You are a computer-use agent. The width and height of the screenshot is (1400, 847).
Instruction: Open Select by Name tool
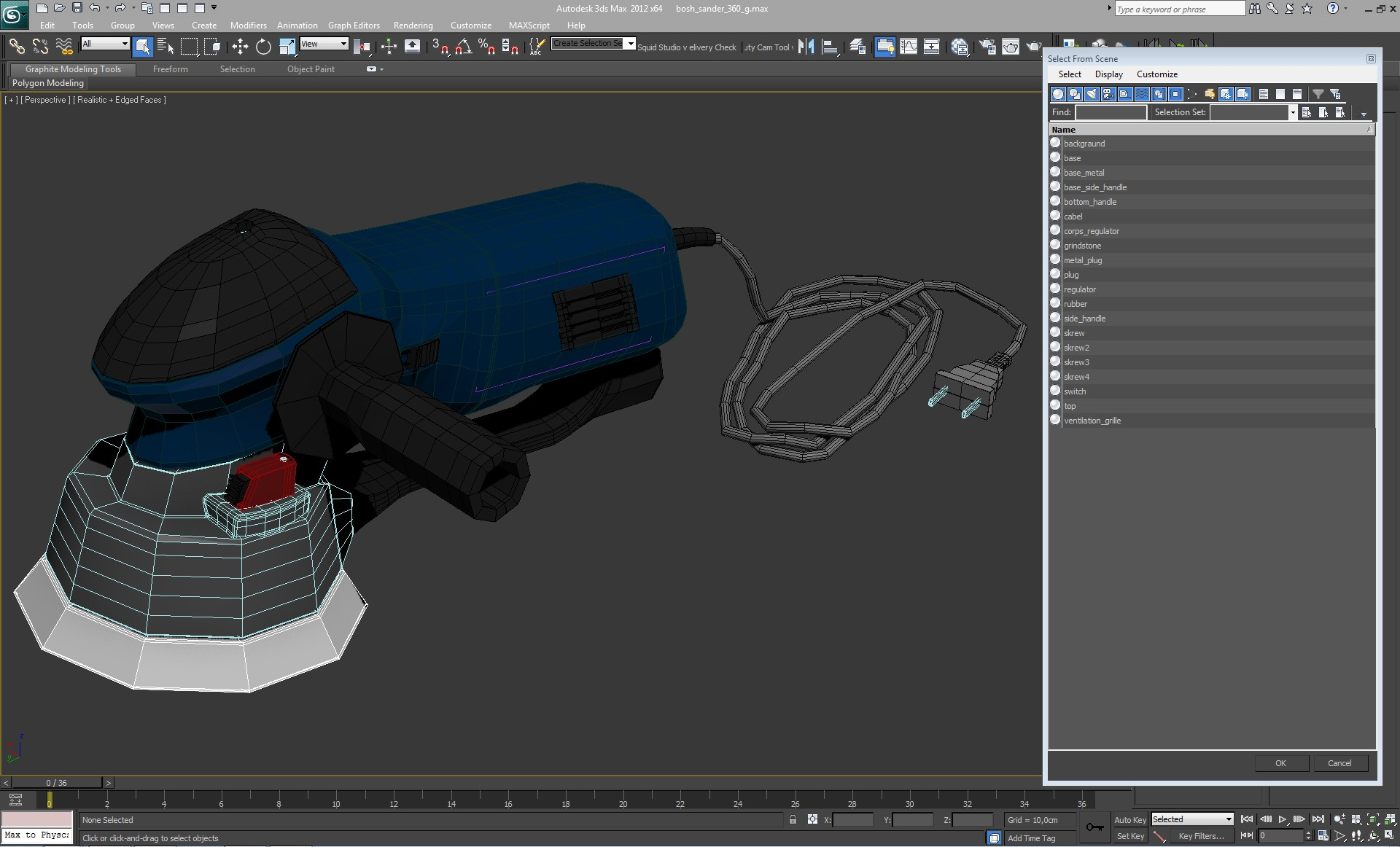click(x=166, y=47)
